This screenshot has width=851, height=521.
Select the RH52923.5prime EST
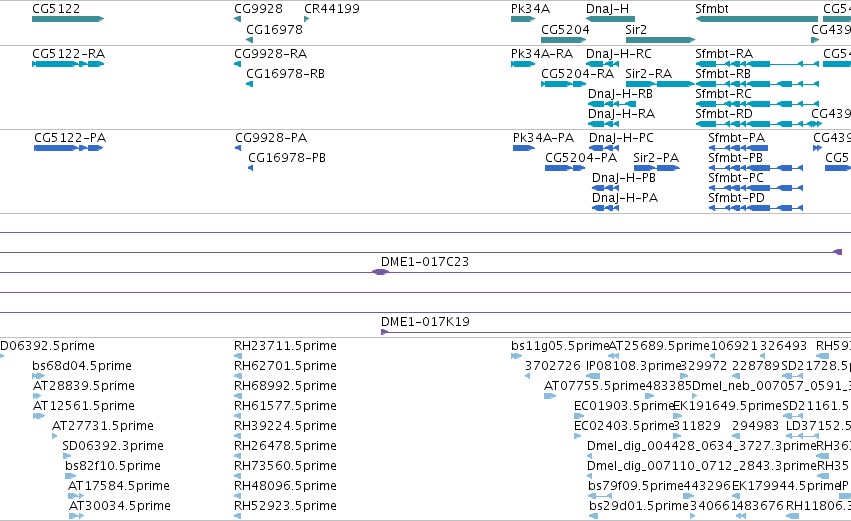(x=238, y=516)
